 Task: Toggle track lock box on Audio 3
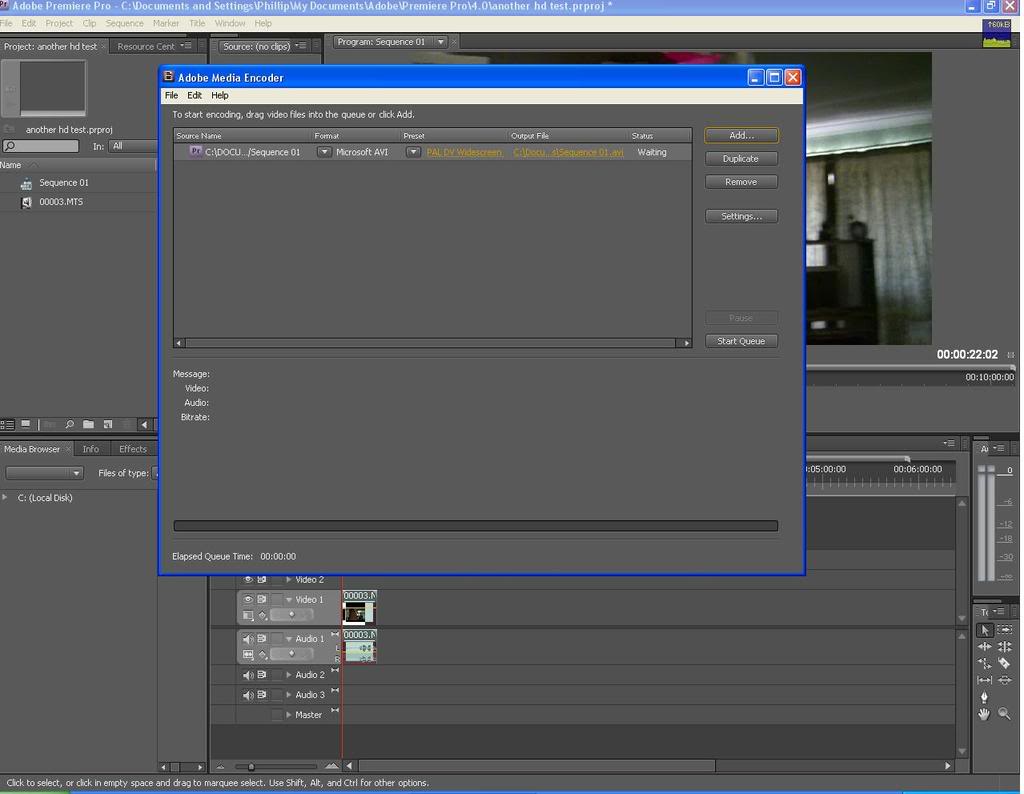[277, 695]
